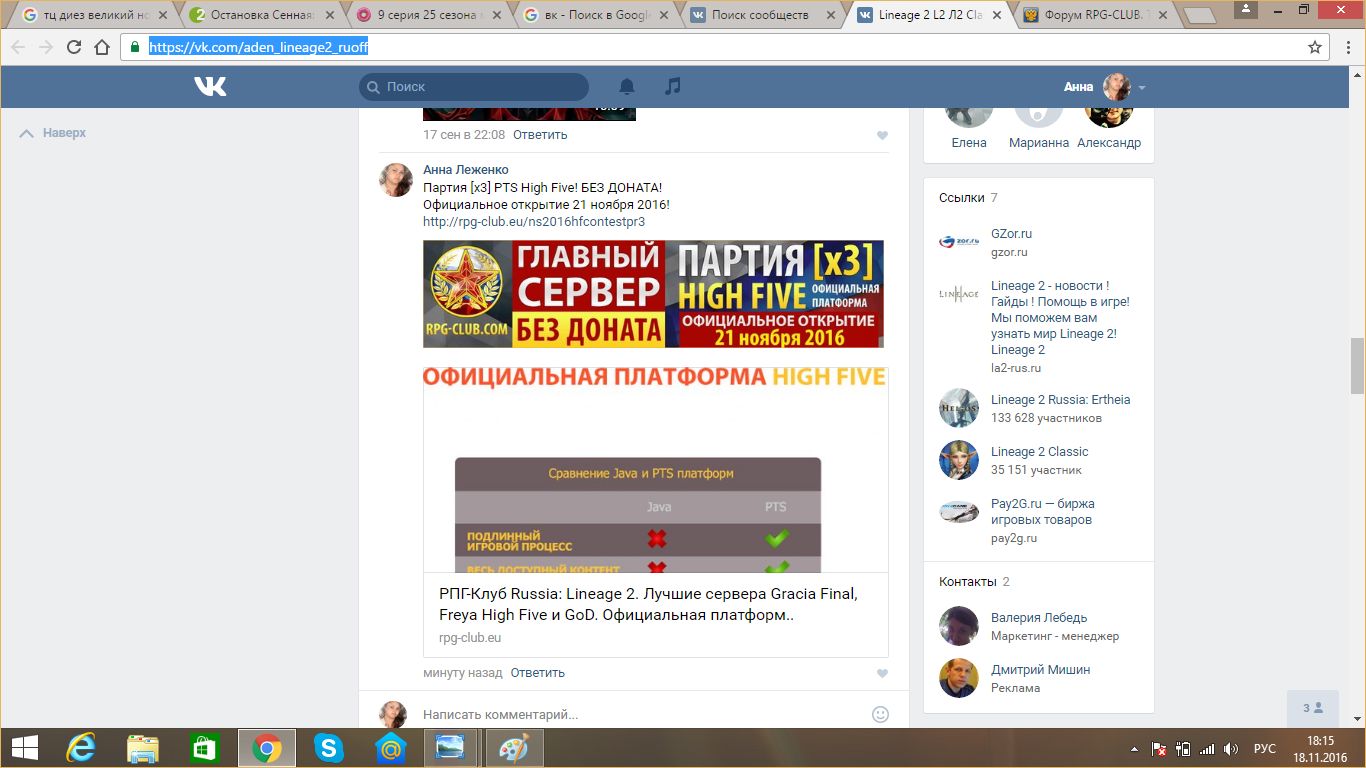Screen dimensions: 1366x768
Task: Open the Mail.ru Agent taskbar icon
Action: point(391,748)
